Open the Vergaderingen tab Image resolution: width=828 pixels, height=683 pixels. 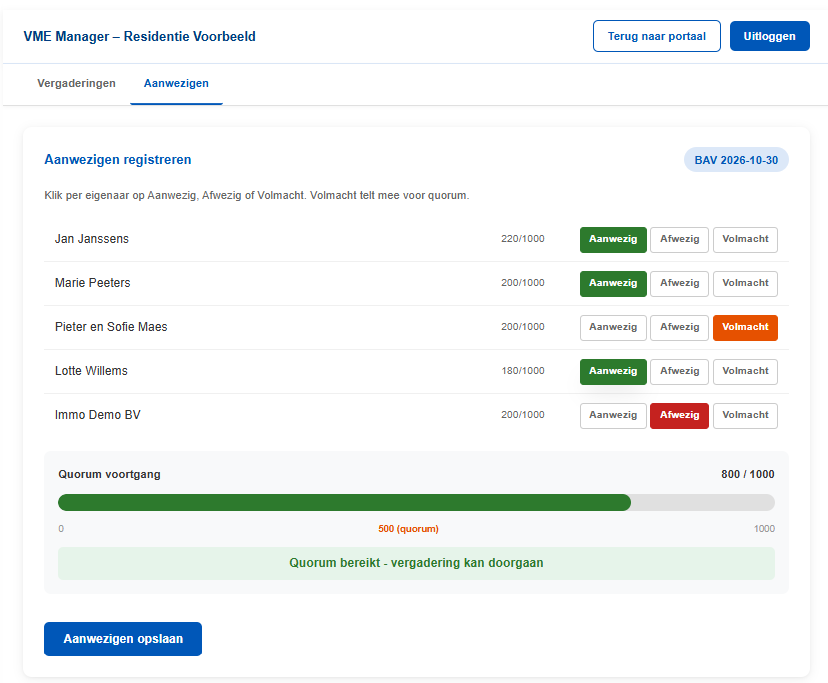point(76,83)
